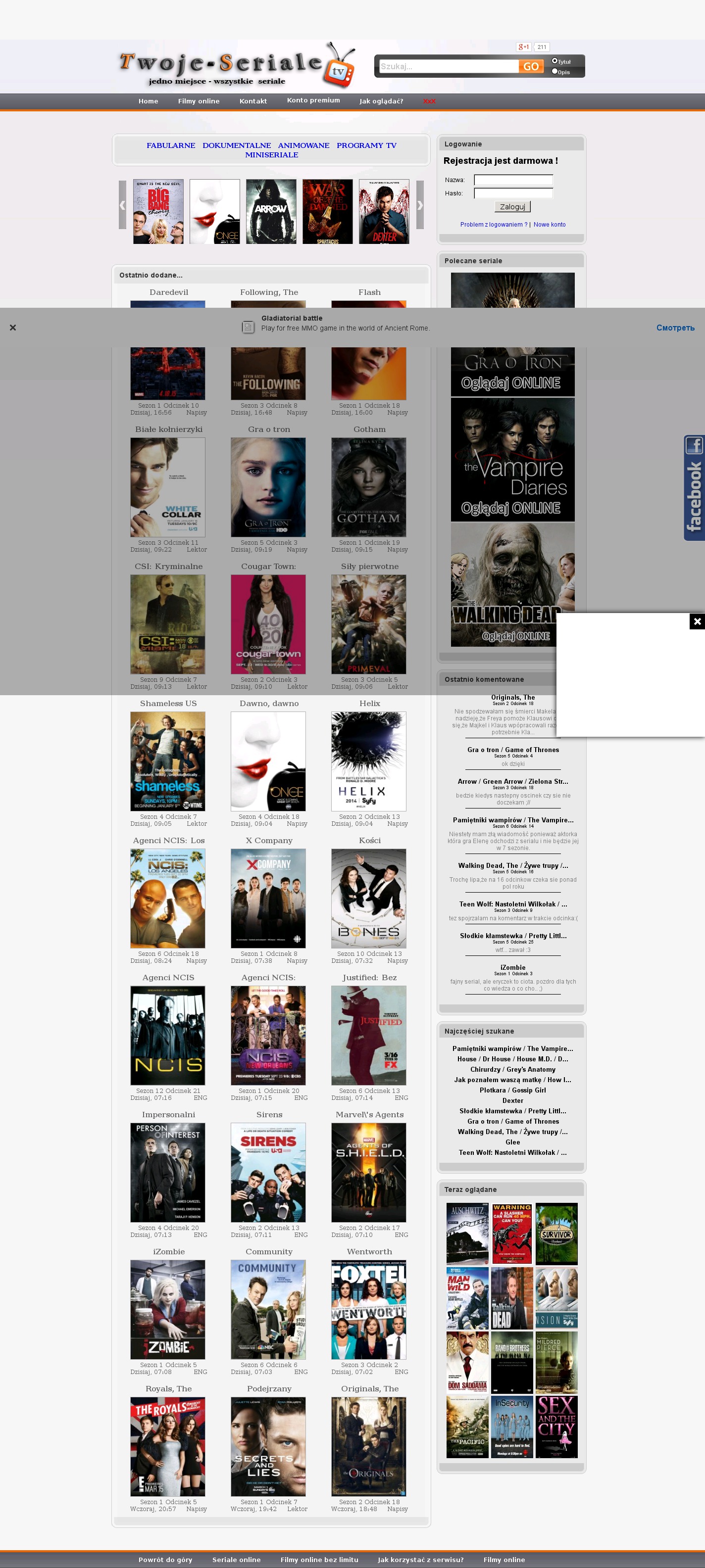This screenshot has height=1568, width=705.
Task: Open The Royals episode poster
Action: [x=168, y=1446]
